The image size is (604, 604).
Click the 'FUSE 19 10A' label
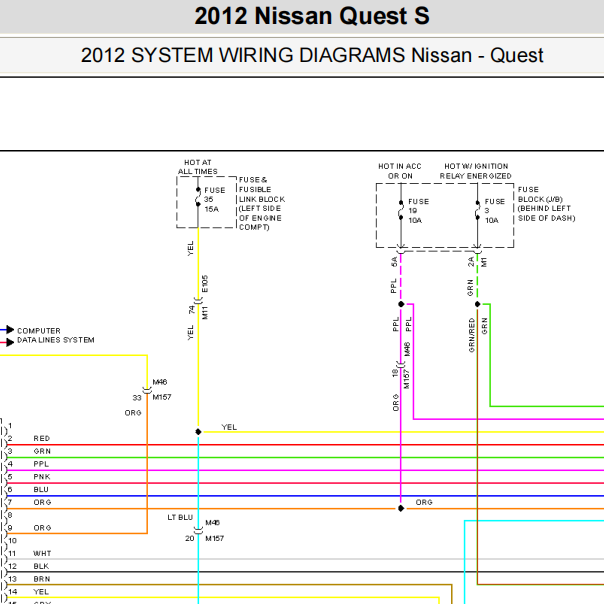click(x=418, y=211)
